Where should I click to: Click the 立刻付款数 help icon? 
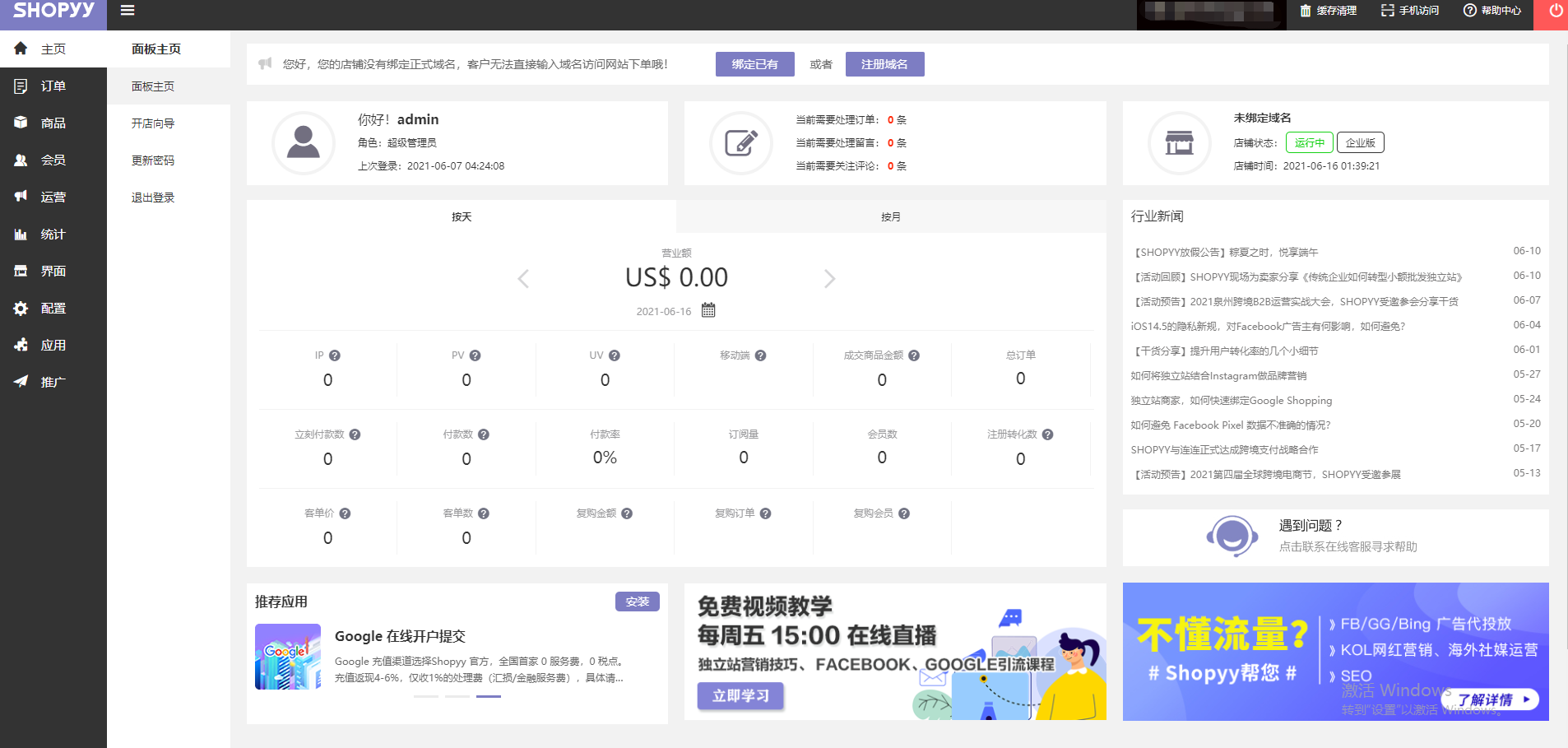355,434
